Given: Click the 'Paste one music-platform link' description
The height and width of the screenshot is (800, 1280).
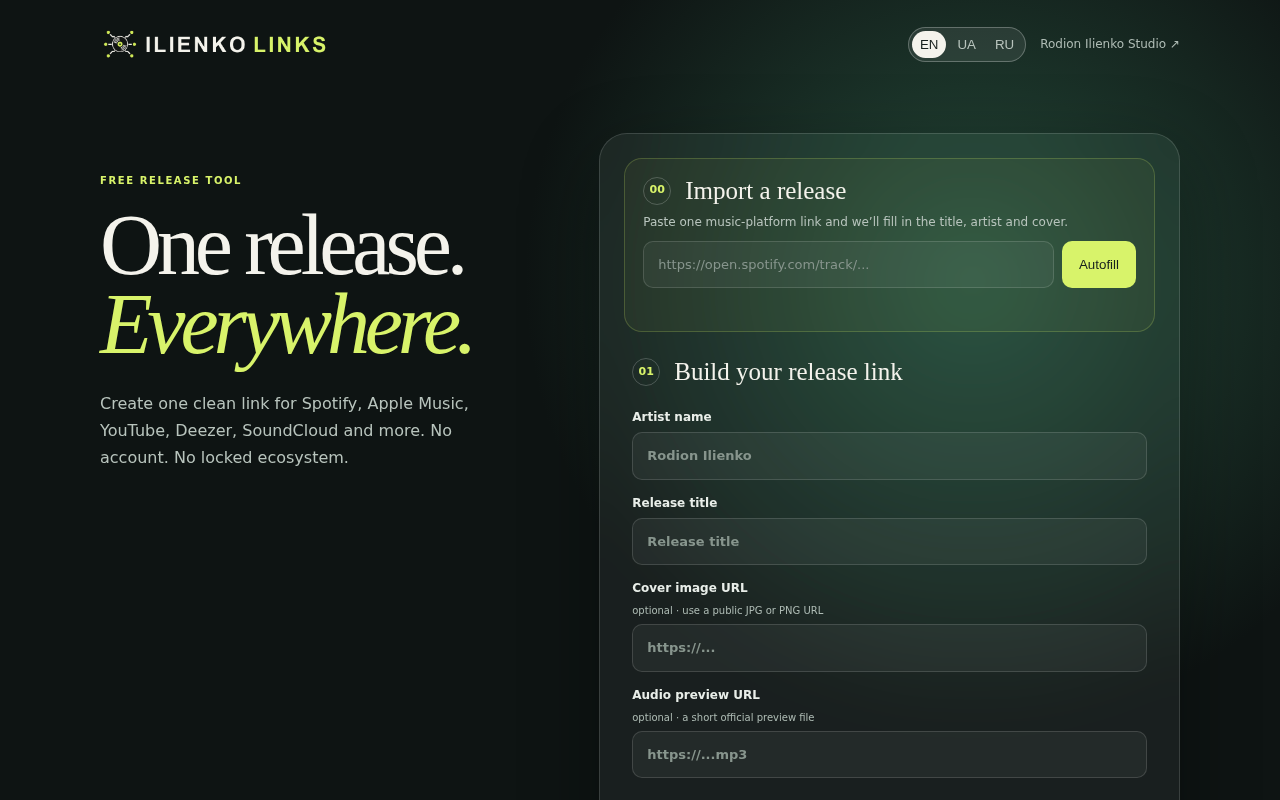Looking at the screenshot, I should pos(855,222).
